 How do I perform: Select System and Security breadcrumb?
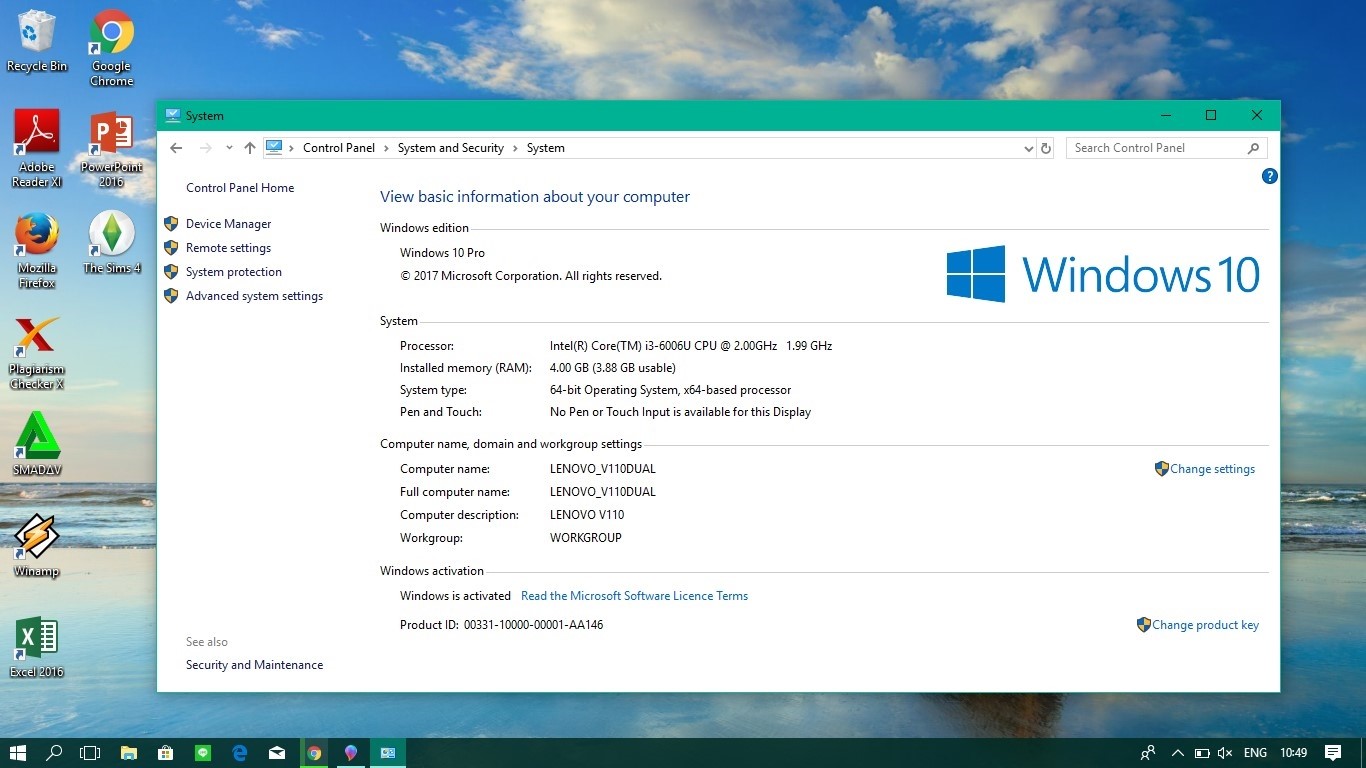pyautogui.click(x=451, y=148)
